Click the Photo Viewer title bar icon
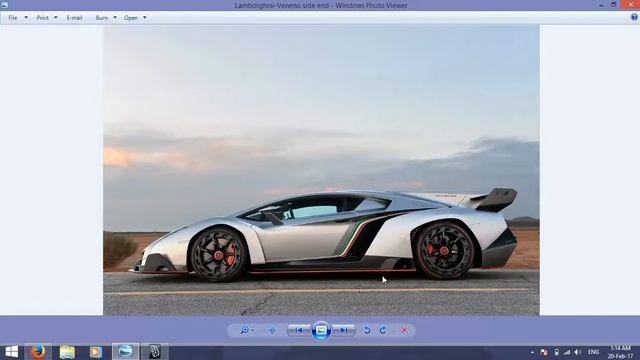The image size is (640, 360). pyautogui.click(x=4, y=5)
